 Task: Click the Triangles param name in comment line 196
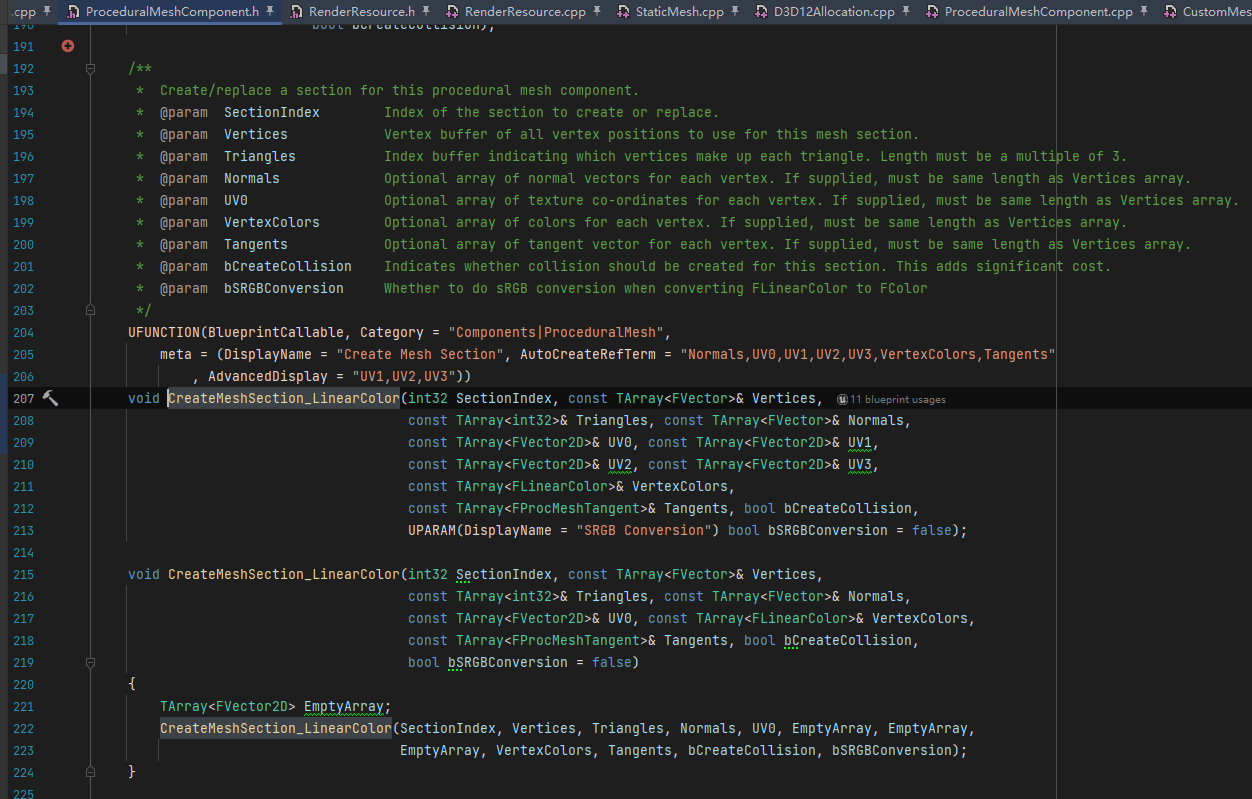(260, 156)
